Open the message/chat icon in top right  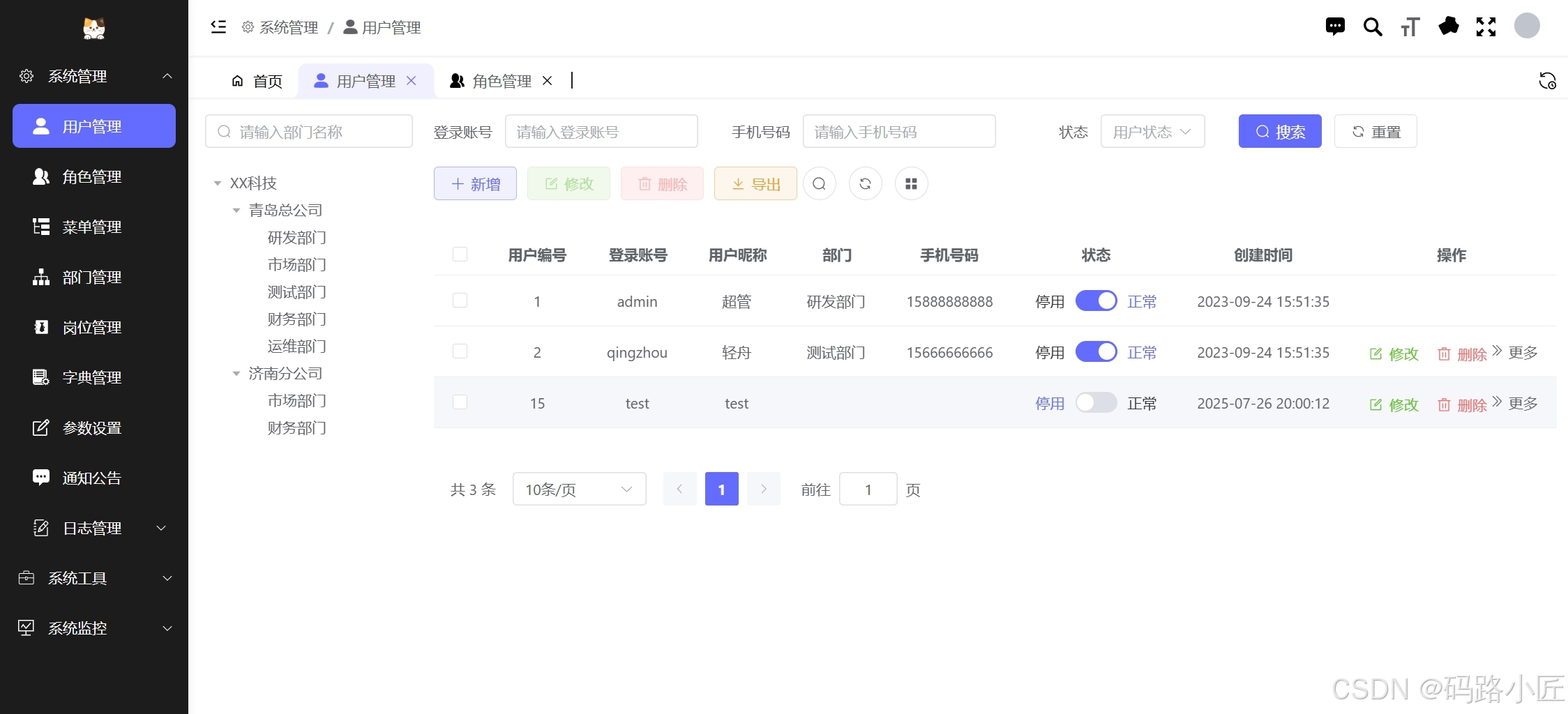1335,26
